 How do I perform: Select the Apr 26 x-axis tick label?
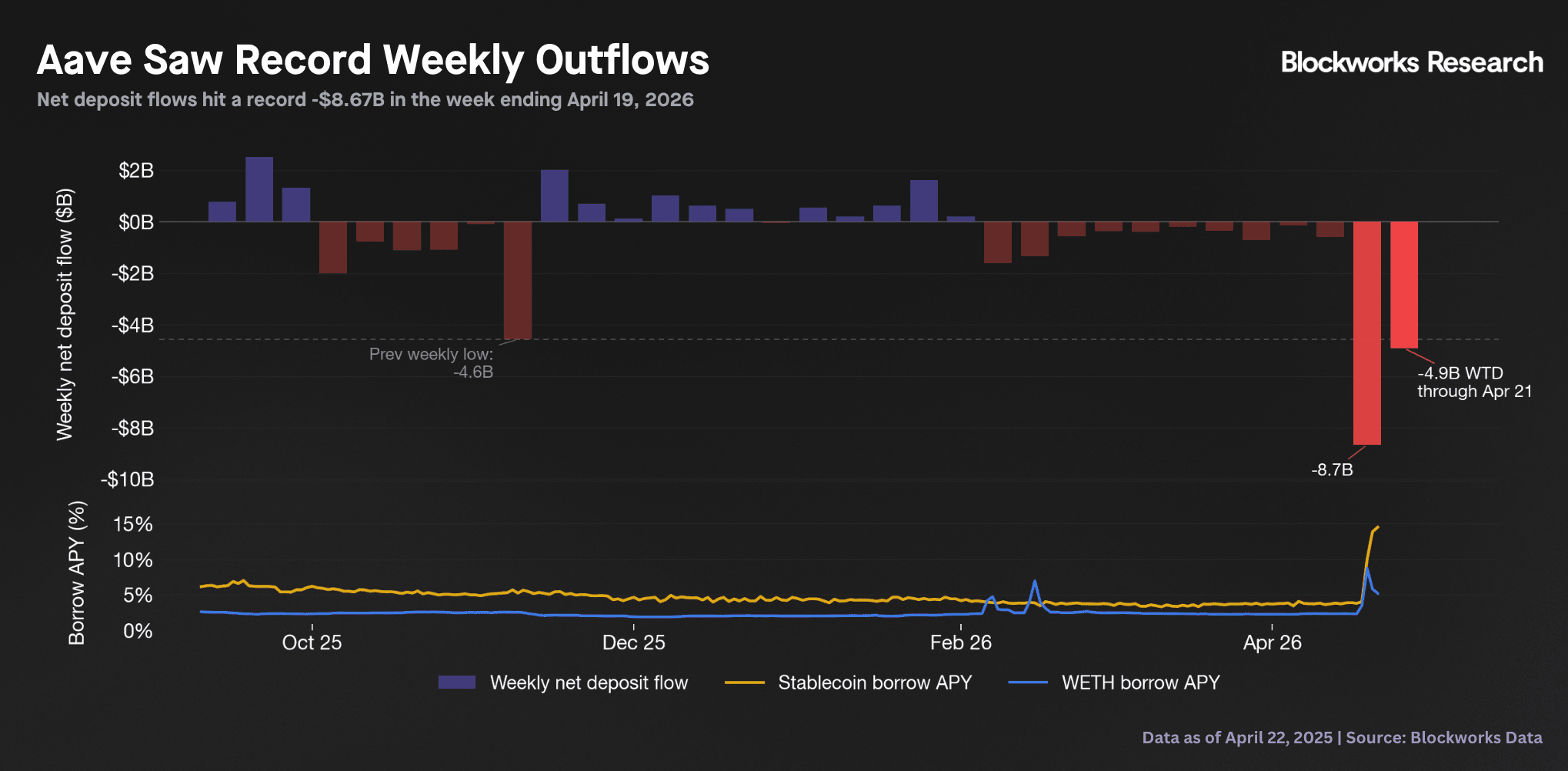pyautogui.click(x=1272, y=642)
